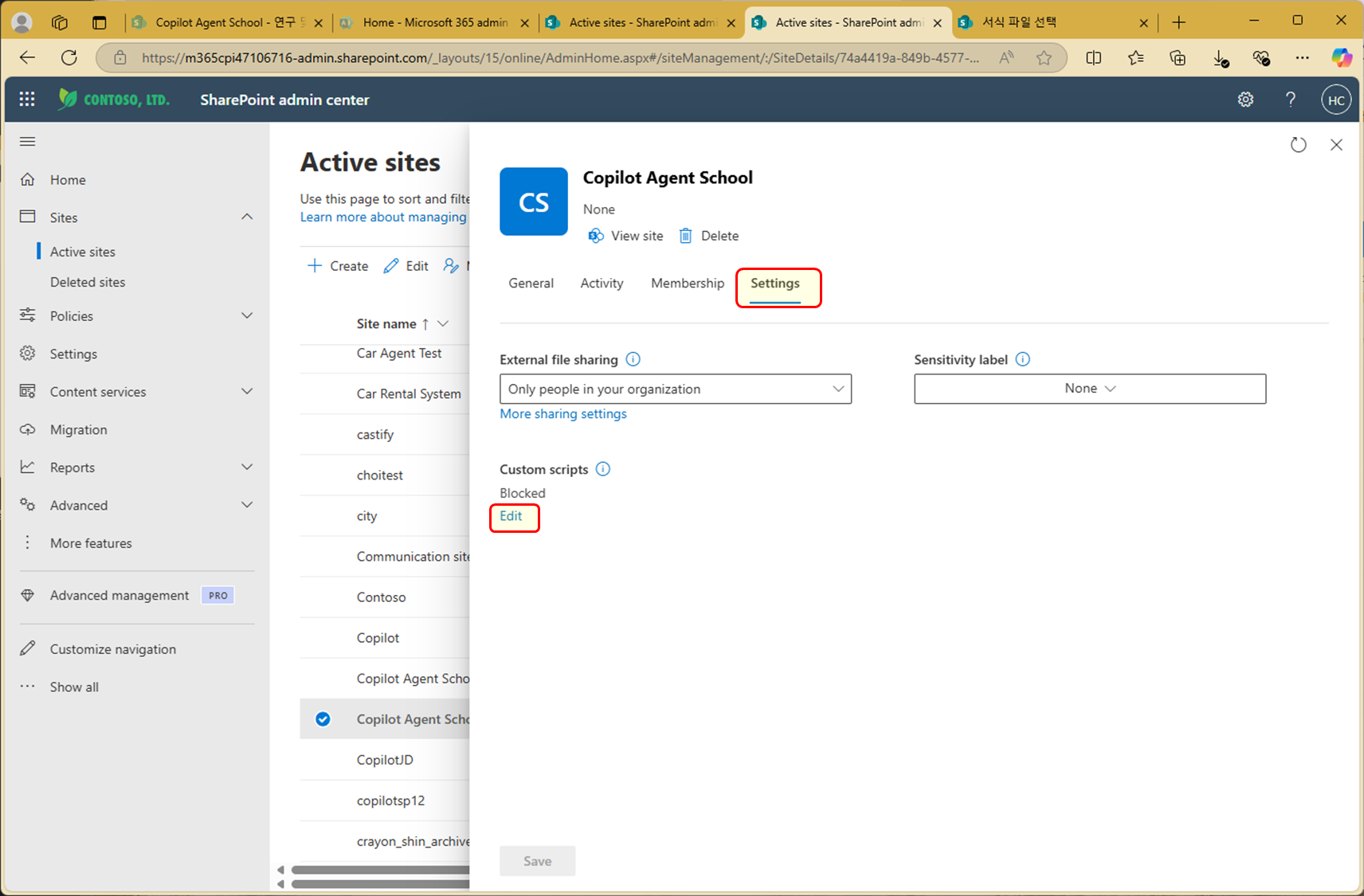The width and height of the screenshot is (1364, 896).
Task: Select the Car Rental System site
Action: click(409, 394)
